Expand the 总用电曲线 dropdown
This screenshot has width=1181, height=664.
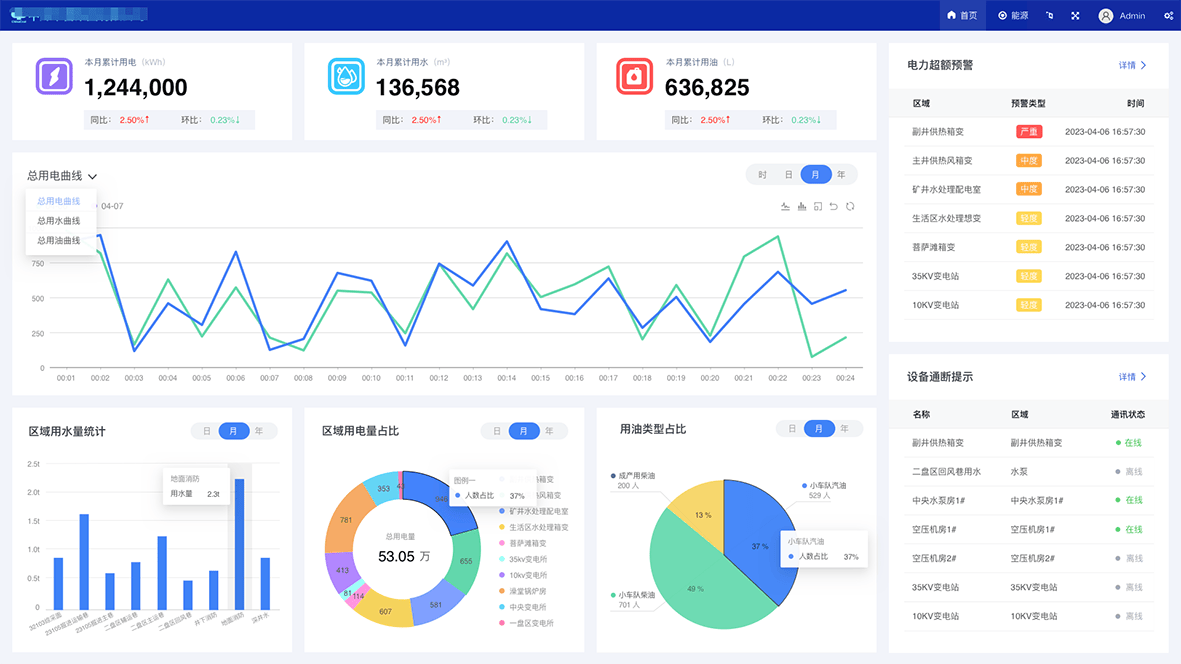[x=62, y=176]
